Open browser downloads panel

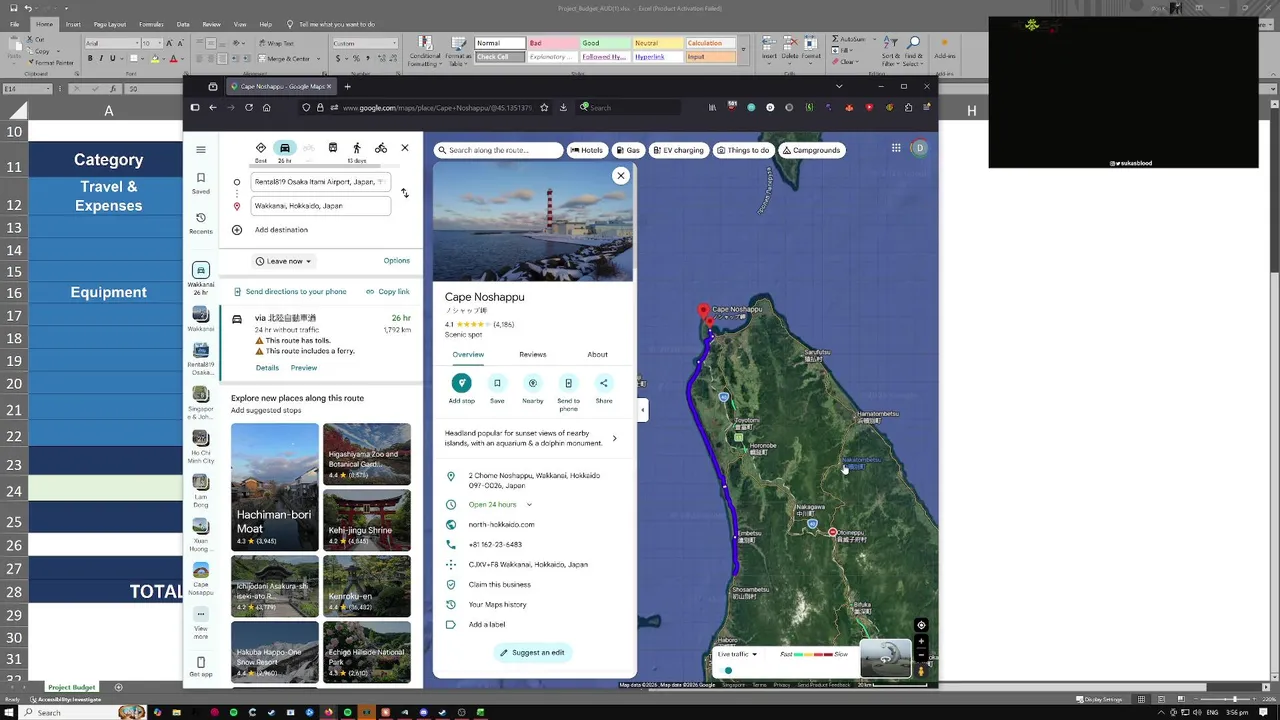coord(563,108)
